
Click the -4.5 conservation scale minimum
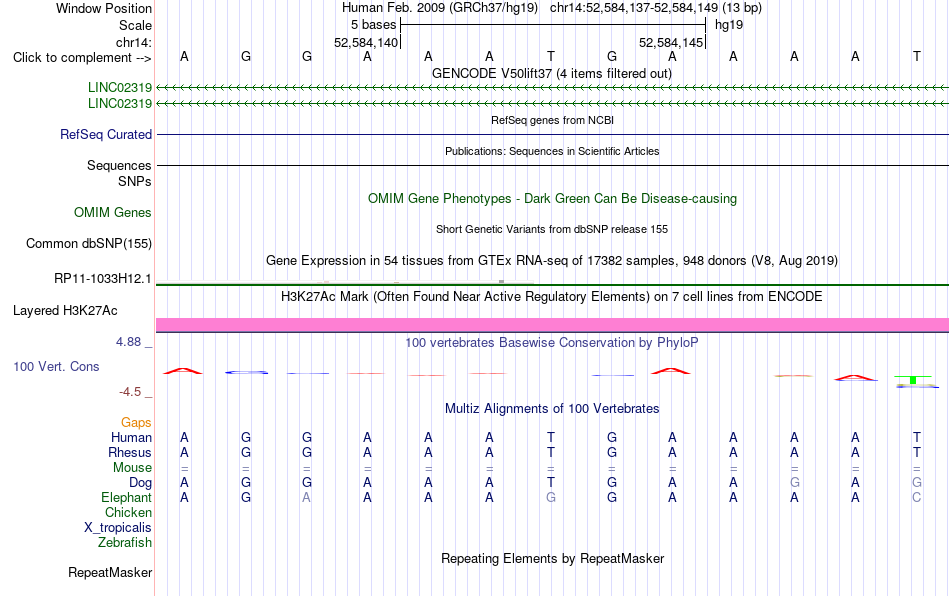click(x=130, y=392)
